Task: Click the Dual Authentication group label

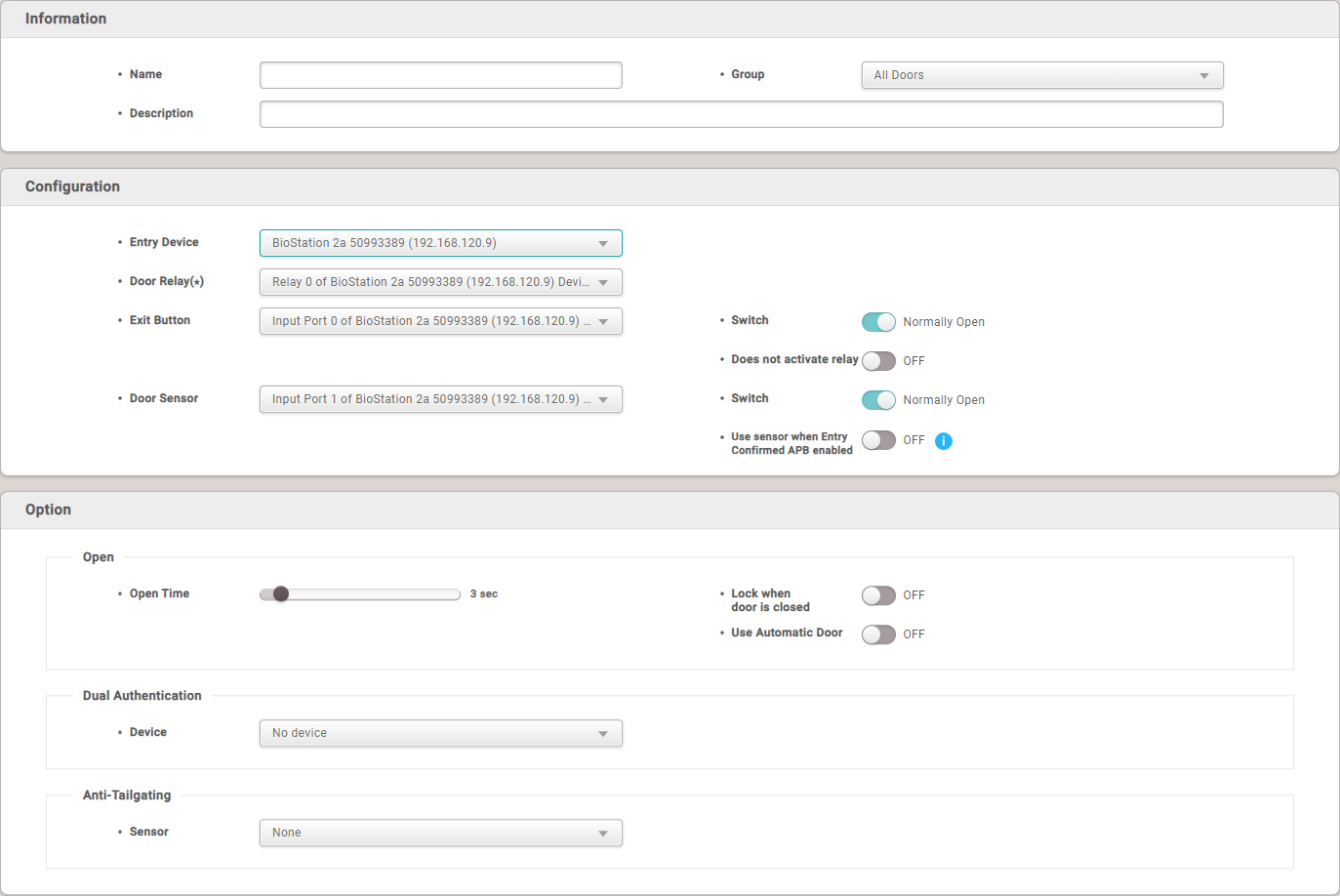Action: [142, 696]
